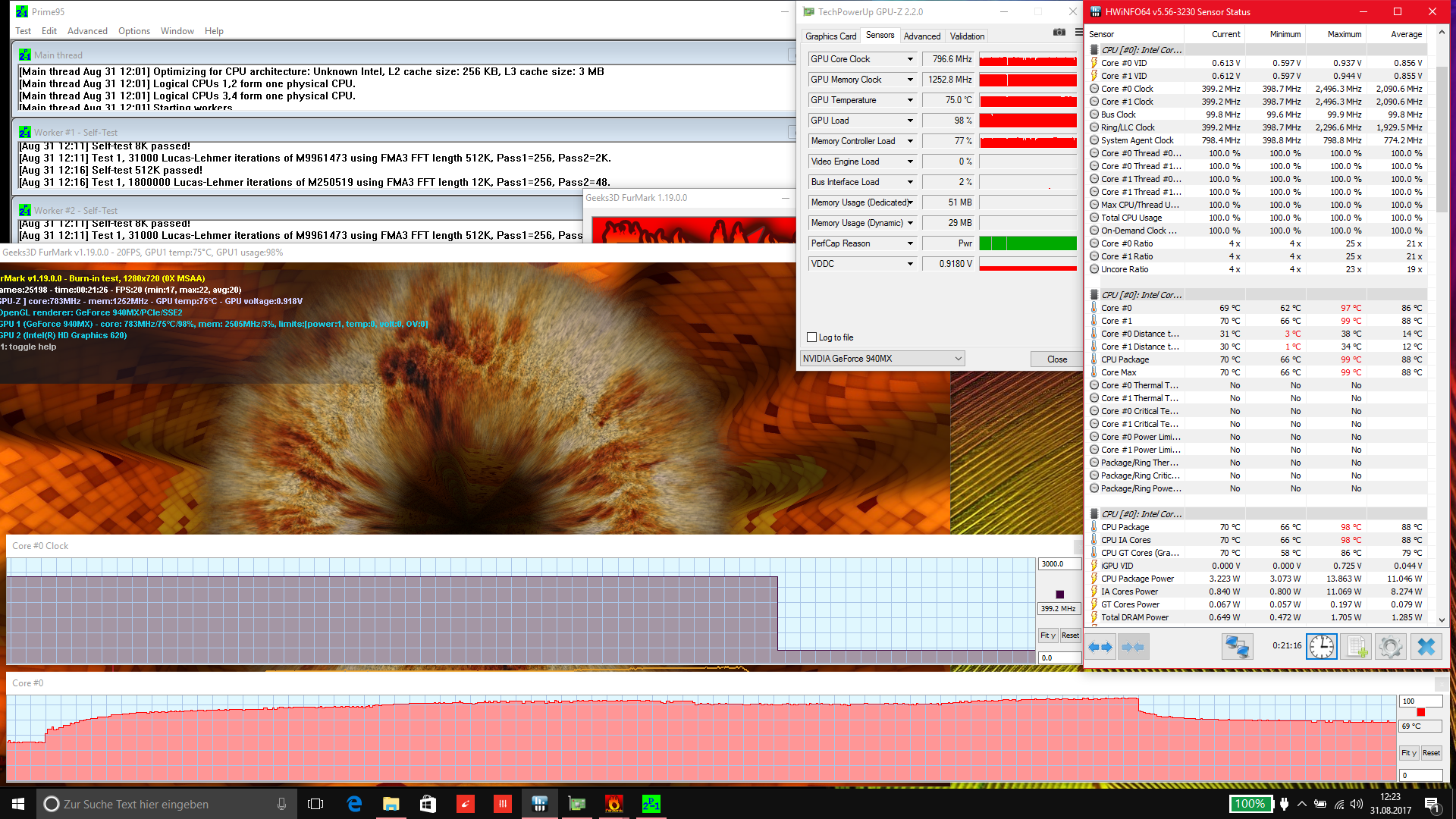Select the Core Max temperature row
The image size is (1456, 819).
point(1259,372)
